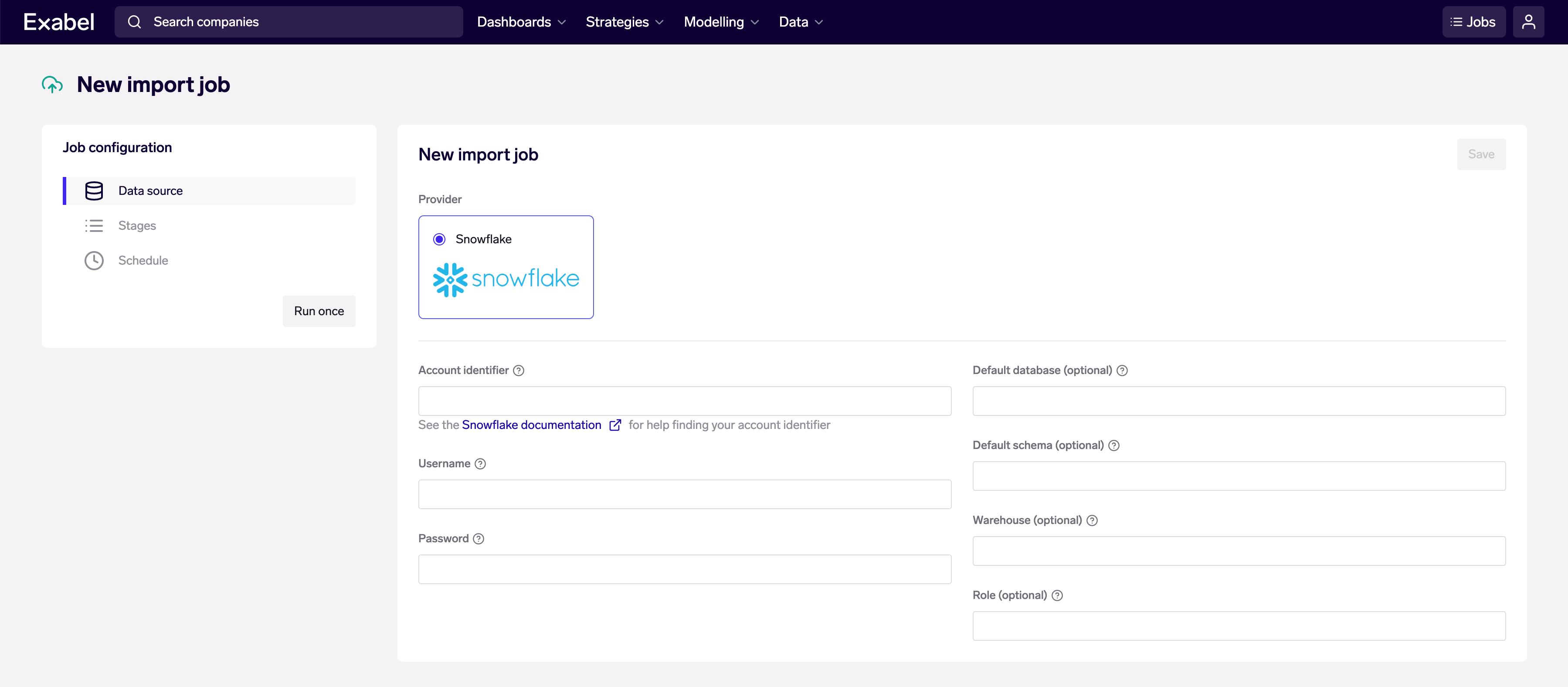Show help for Default schema
The height and width of the screenshot is (687, 1568).
1113,446
